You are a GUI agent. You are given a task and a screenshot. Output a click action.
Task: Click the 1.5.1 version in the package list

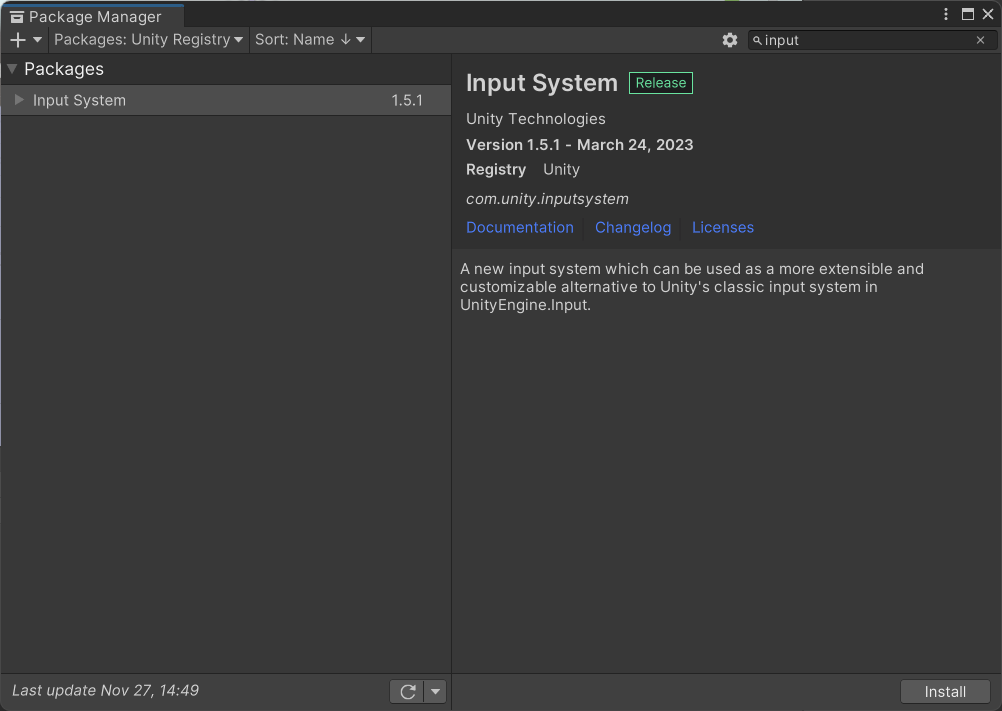[407, 100]
